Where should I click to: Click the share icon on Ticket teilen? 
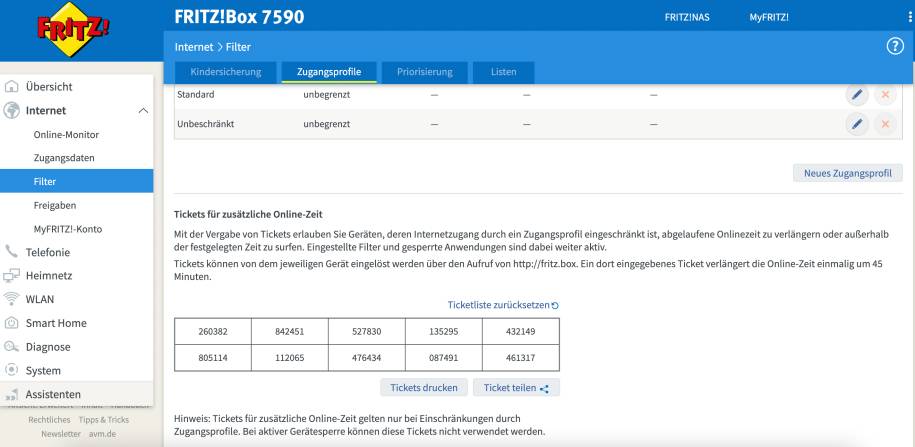544,389
